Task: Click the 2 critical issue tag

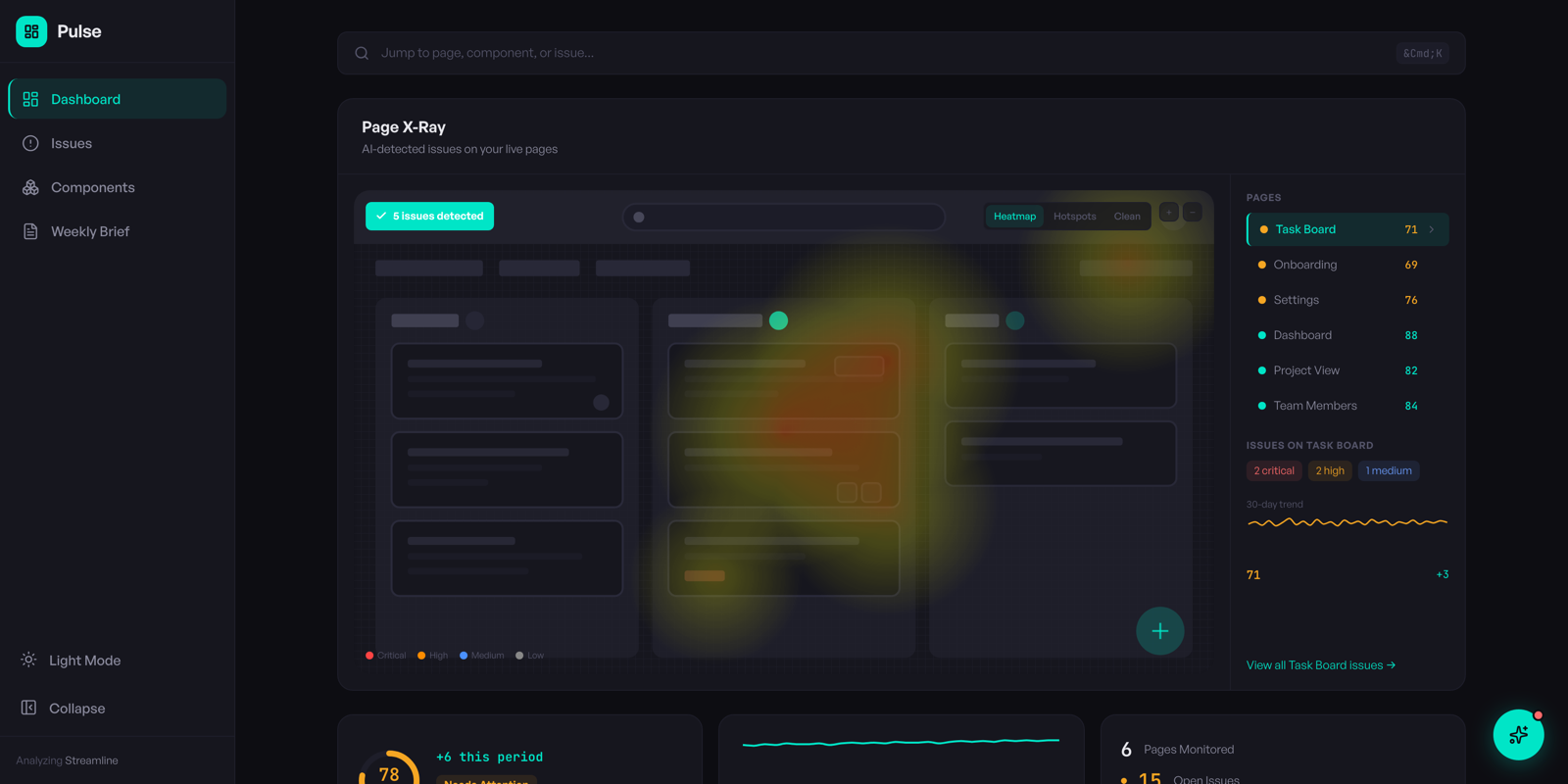Action: coord(1274,470)
